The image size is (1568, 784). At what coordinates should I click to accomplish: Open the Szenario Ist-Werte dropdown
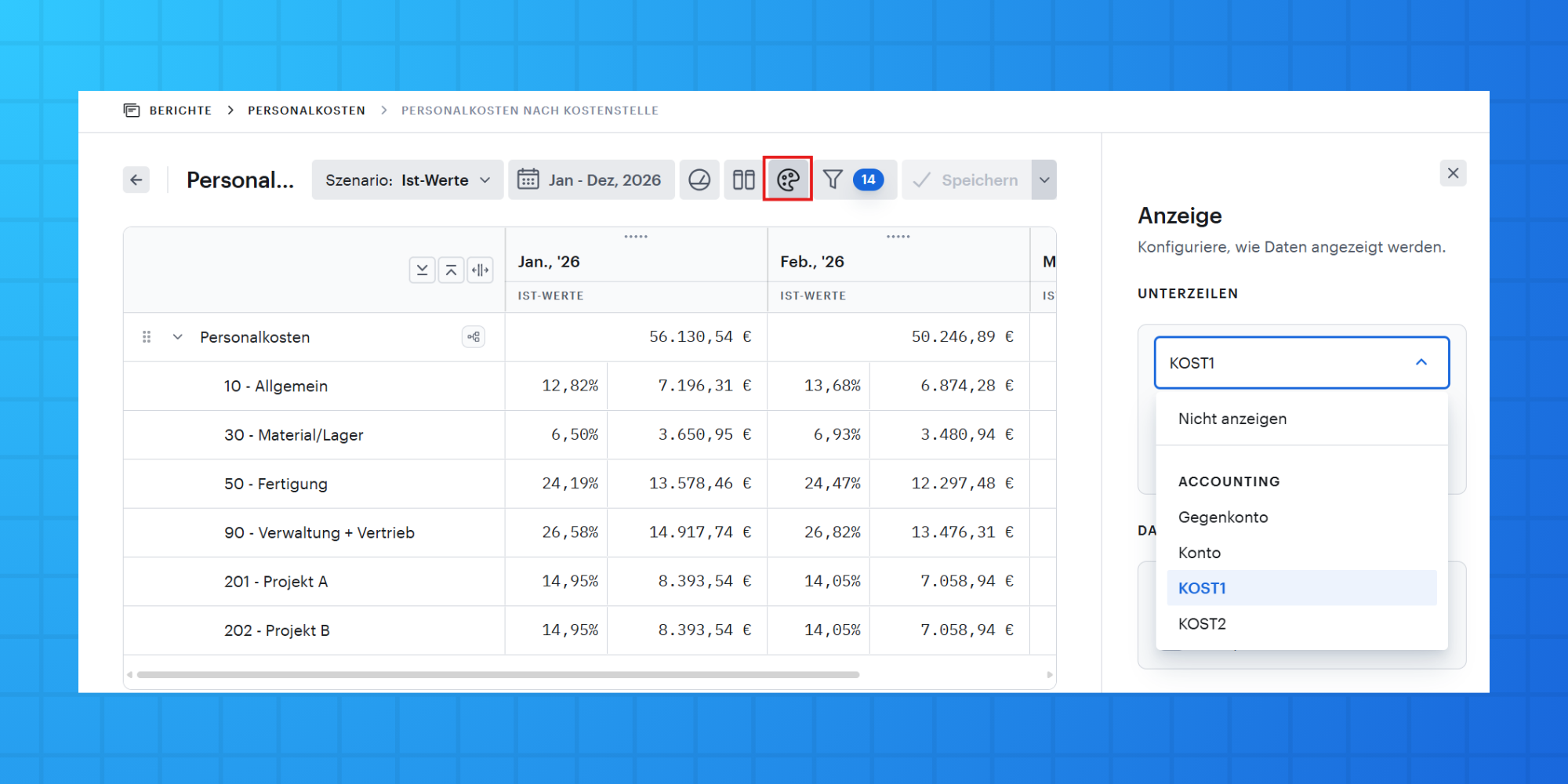pos(408,180)
